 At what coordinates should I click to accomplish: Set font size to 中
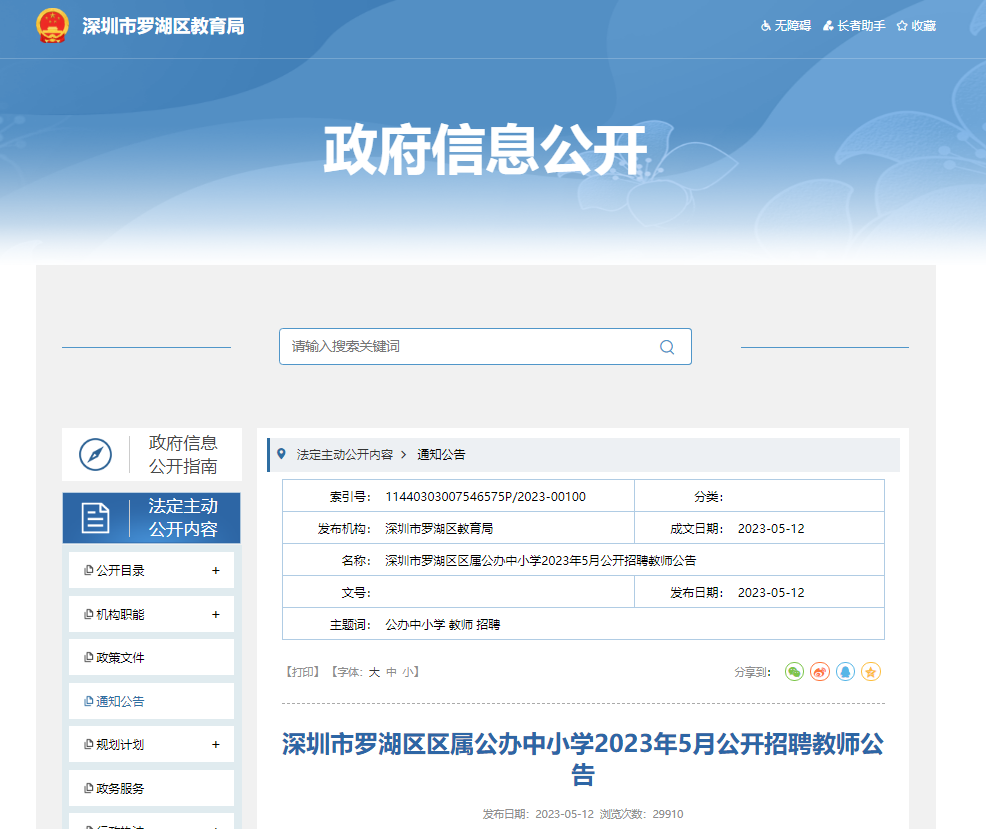pos(391,672)
